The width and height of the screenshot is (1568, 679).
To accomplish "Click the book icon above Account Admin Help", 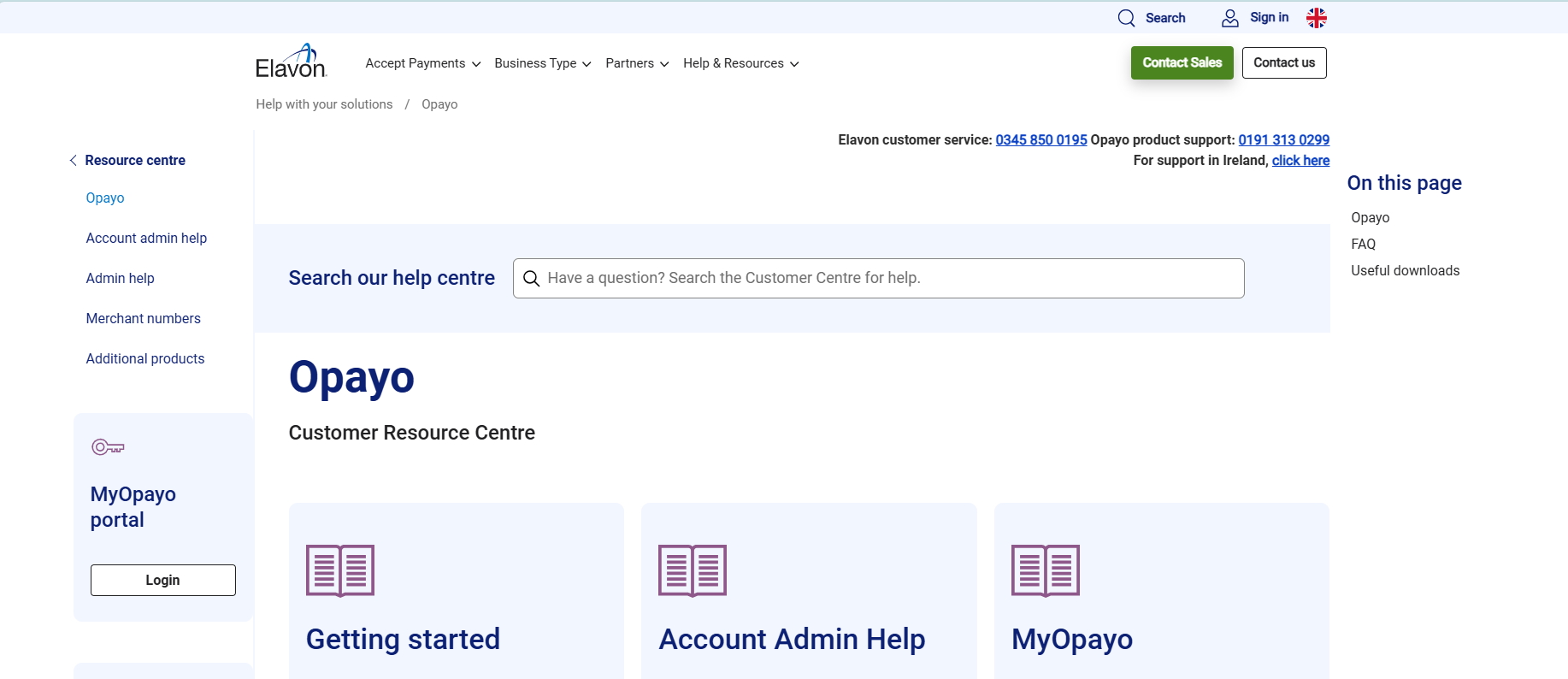I will (x=693, y=570).
